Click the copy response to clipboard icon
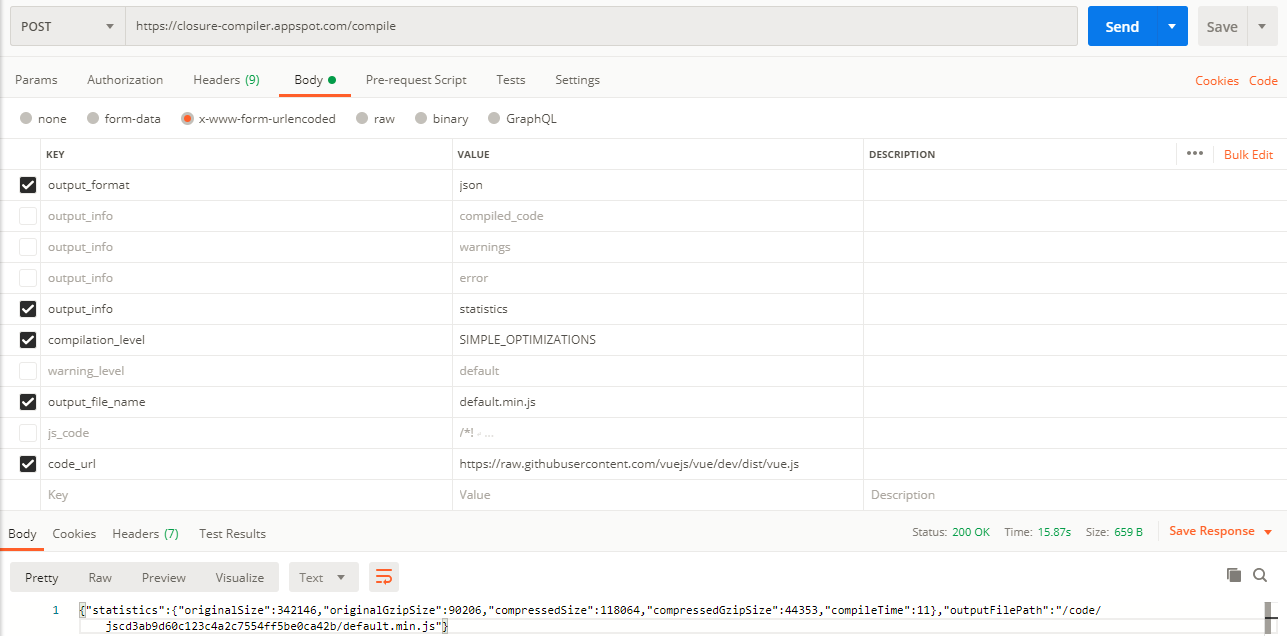1287x636 pixels. pyautogui.click(x=1234, y=575)
